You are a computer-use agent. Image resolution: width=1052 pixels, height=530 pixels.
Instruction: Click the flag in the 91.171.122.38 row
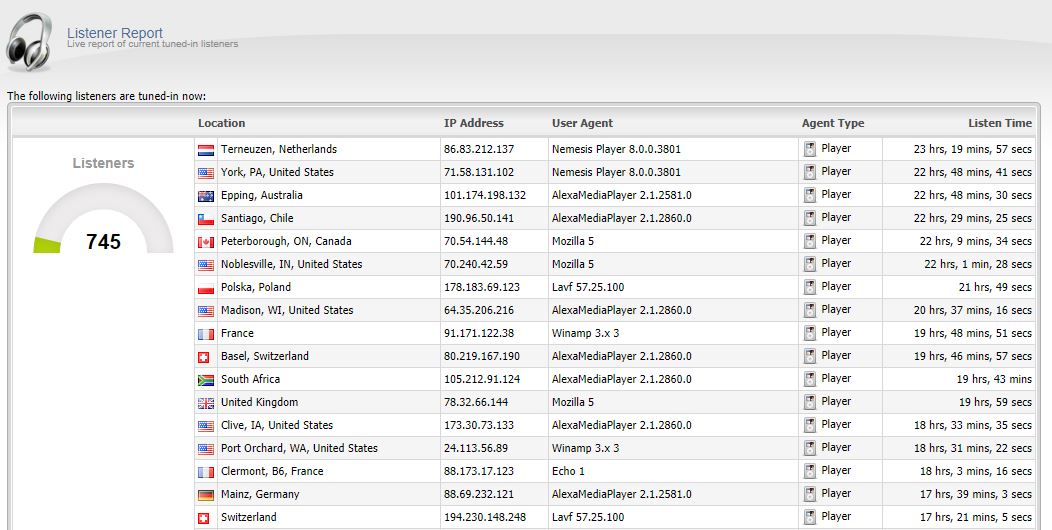point(206,334)
